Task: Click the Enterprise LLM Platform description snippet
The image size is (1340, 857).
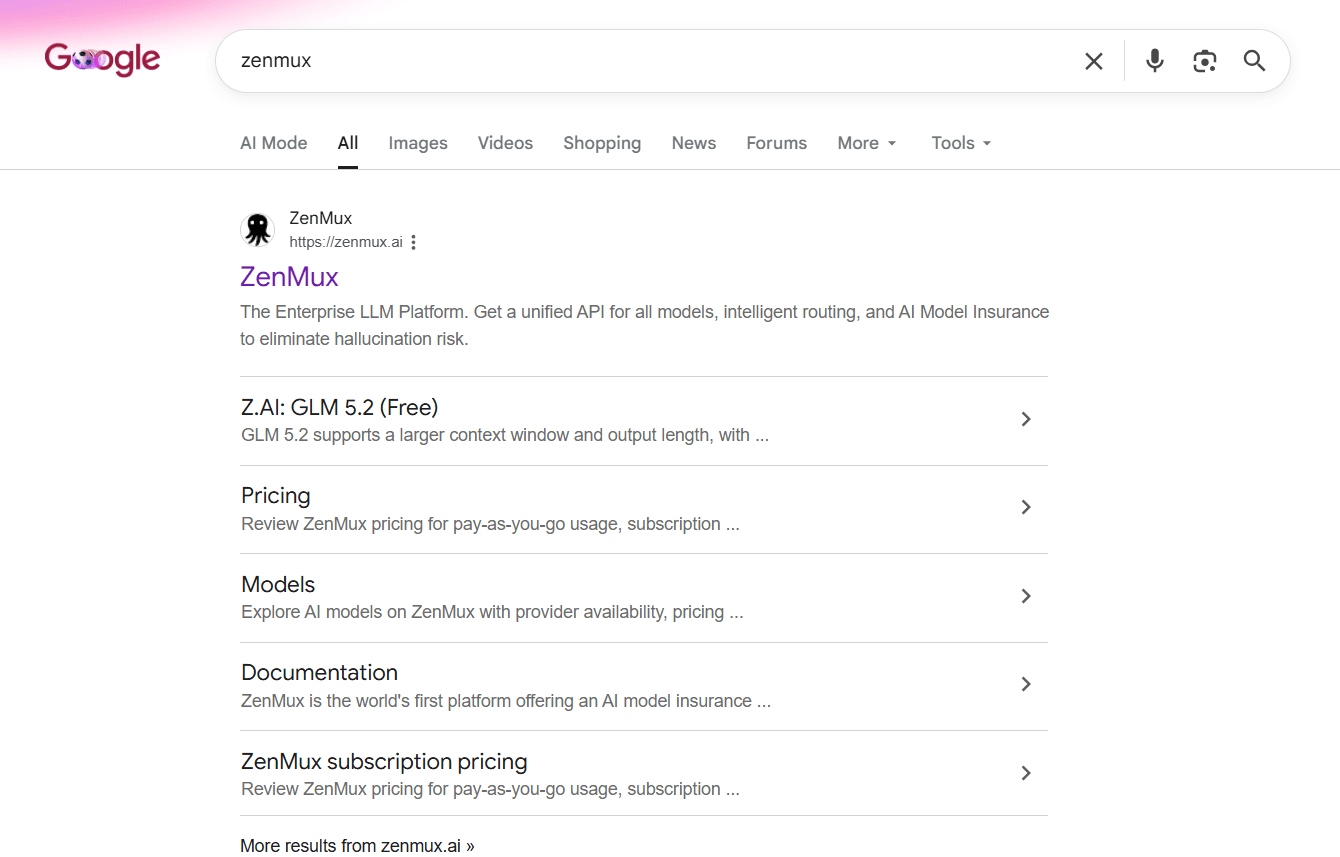Action: pyautogui.click(x=644, y=325)
